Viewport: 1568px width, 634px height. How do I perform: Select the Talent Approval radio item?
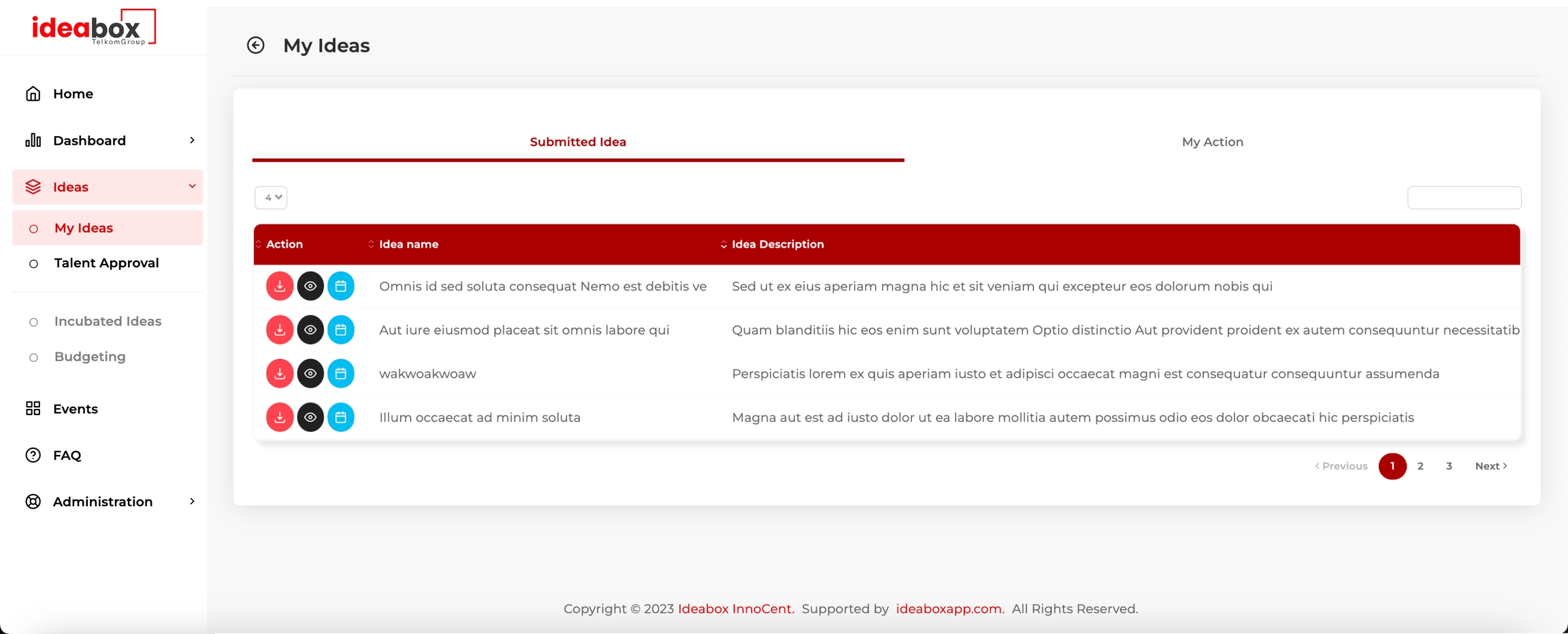(33, 264)
